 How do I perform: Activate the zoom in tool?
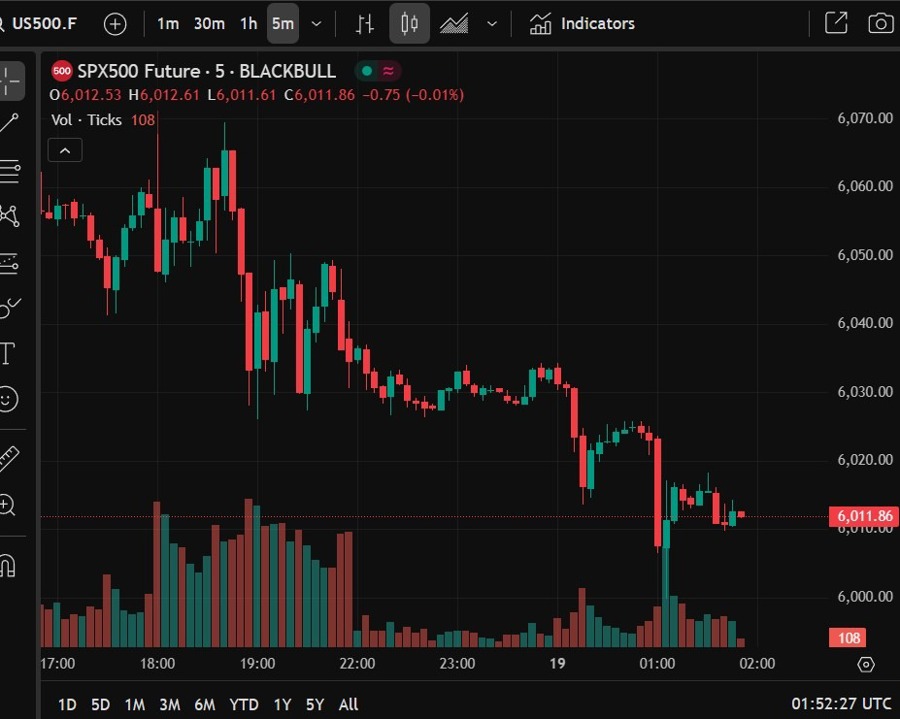point(8,505)
